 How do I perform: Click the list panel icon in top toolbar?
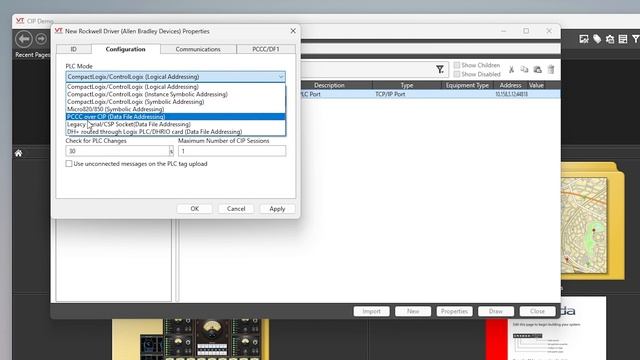click(x=623, y=39)
